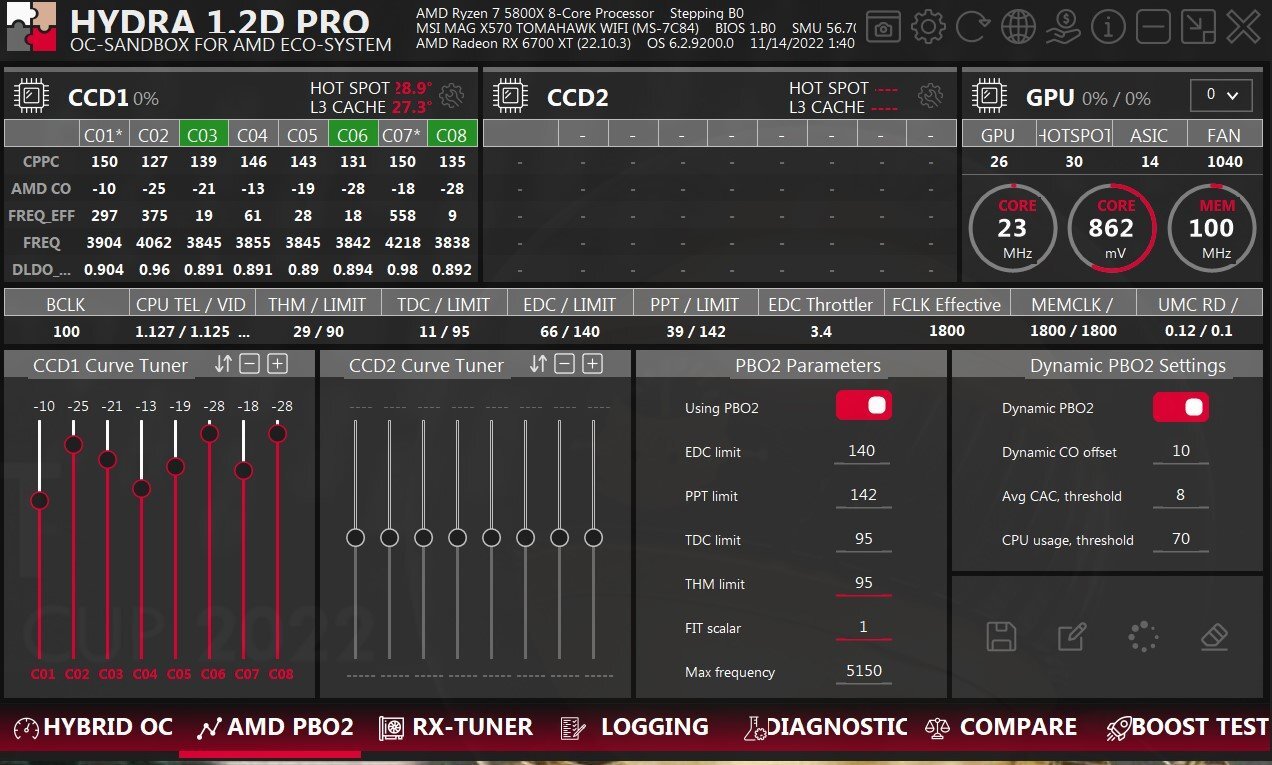Image resolution: width=1272 pixels, height=765 pixels.
Task: Click the TDC limit input field
Action: pyautogui.click(x=863, y=540)
